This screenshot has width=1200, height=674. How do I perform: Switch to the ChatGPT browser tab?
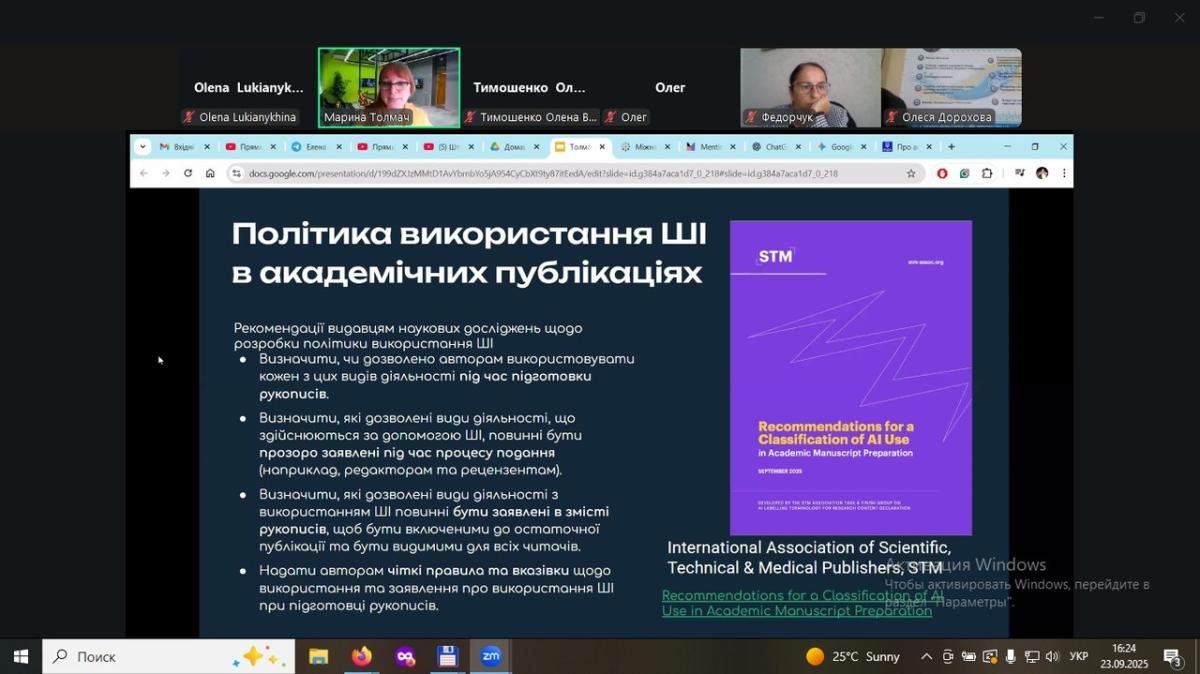click(770, 147)
